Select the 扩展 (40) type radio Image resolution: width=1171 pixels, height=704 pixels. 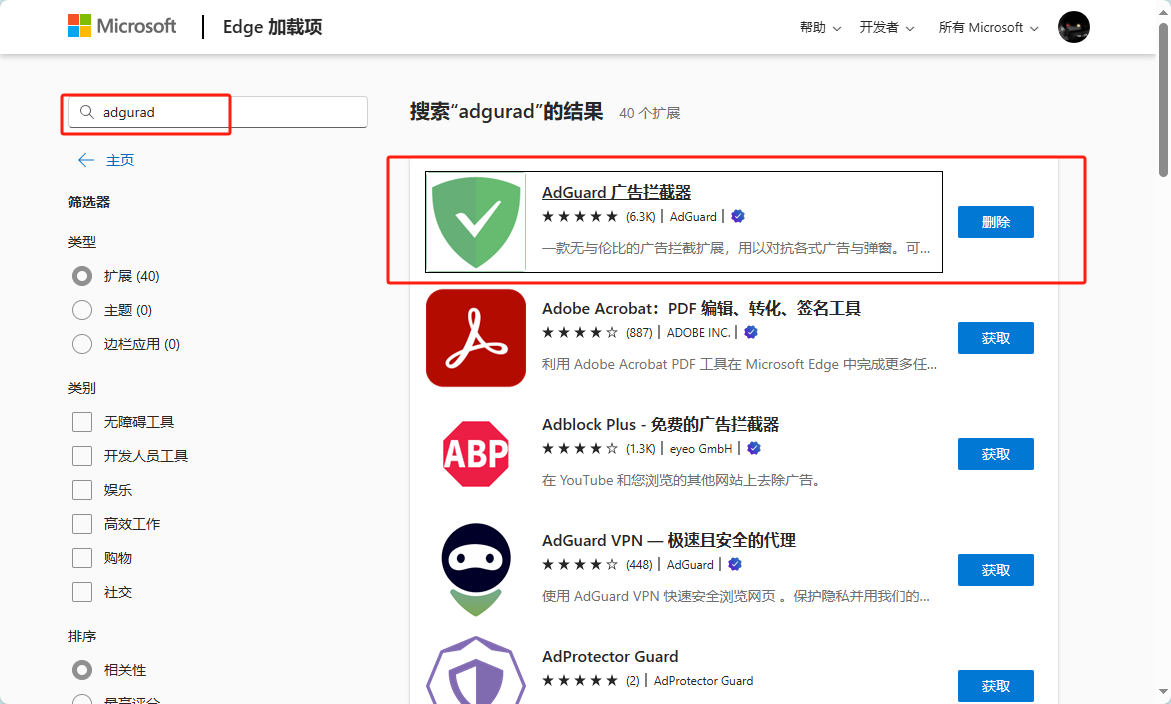click(x=82, y=276)
